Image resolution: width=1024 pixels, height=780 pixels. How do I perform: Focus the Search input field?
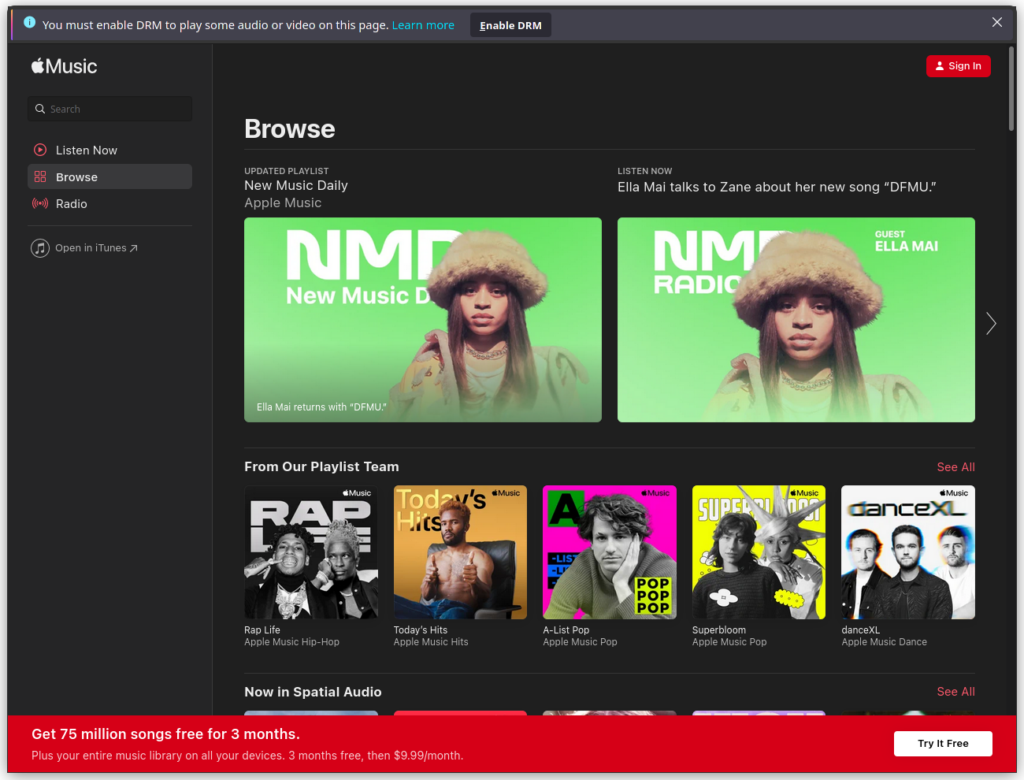110,108
